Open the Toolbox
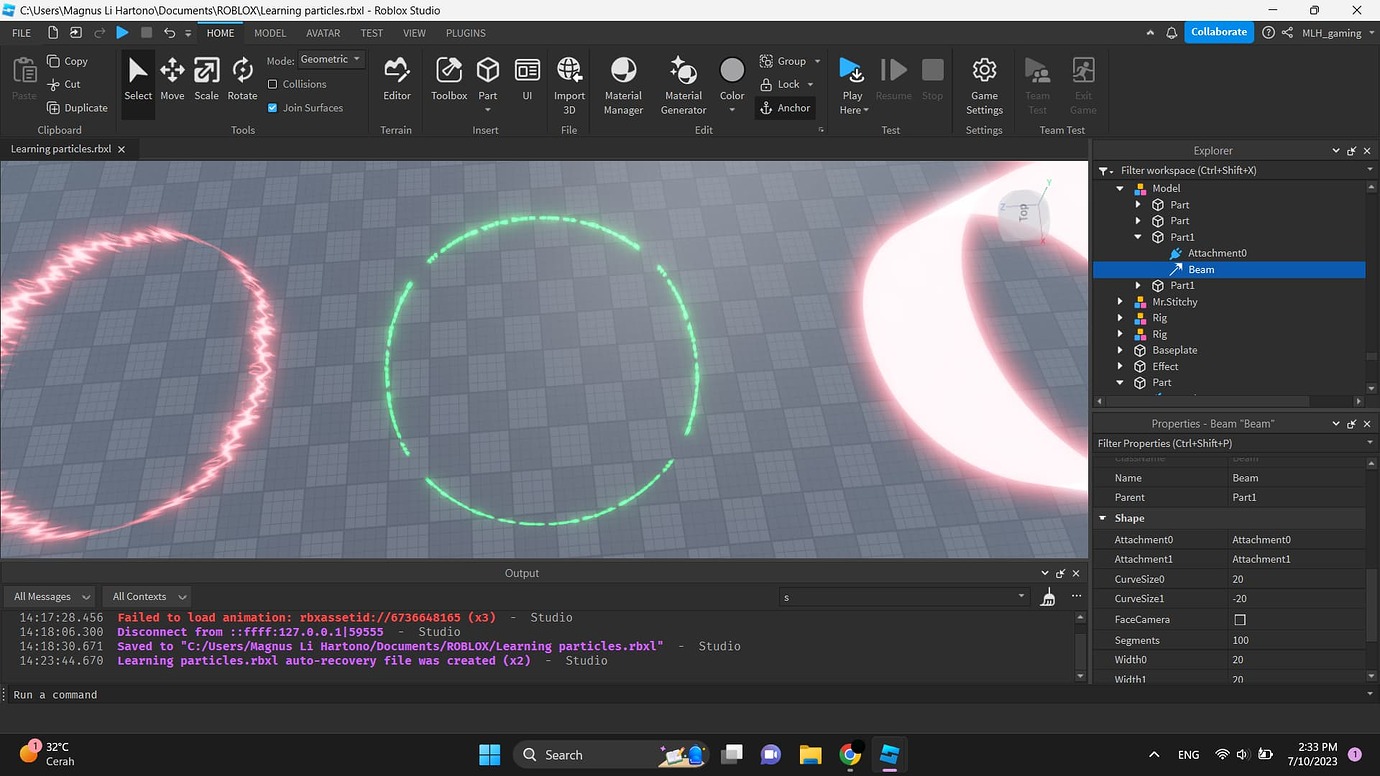Viewport: 1380px width, 776px height. [x=448, y=78]
